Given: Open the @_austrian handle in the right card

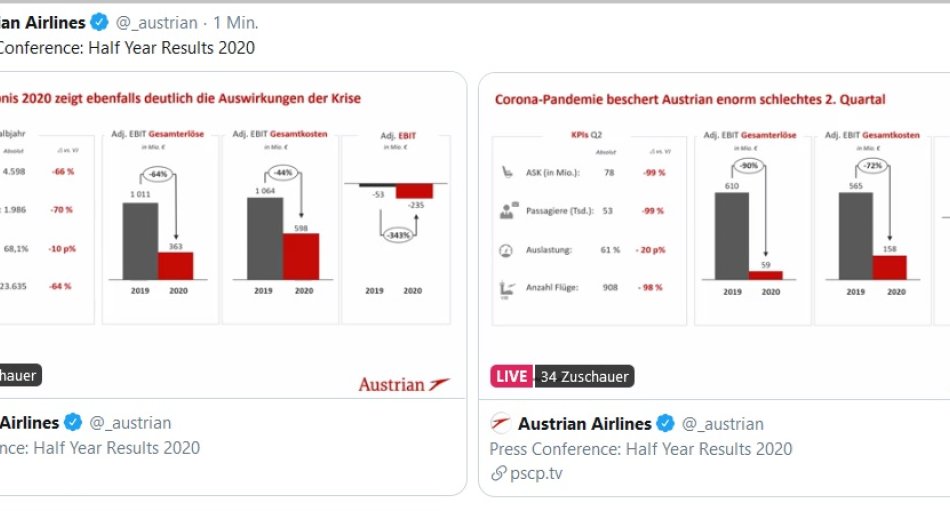Looking at the screenshot, I should click(x=723, y=424).
